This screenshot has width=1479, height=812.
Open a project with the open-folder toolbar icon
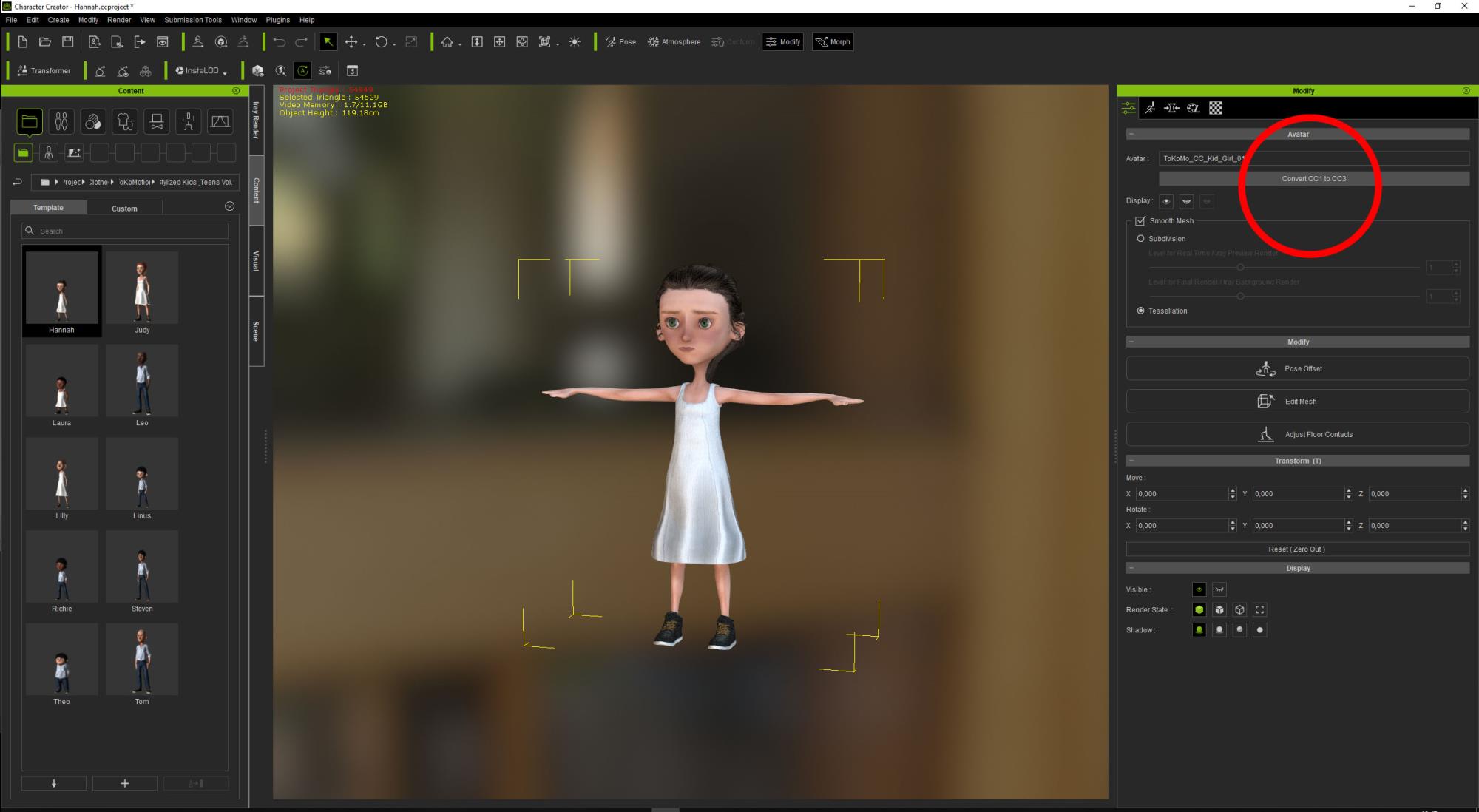coord(45,42)
